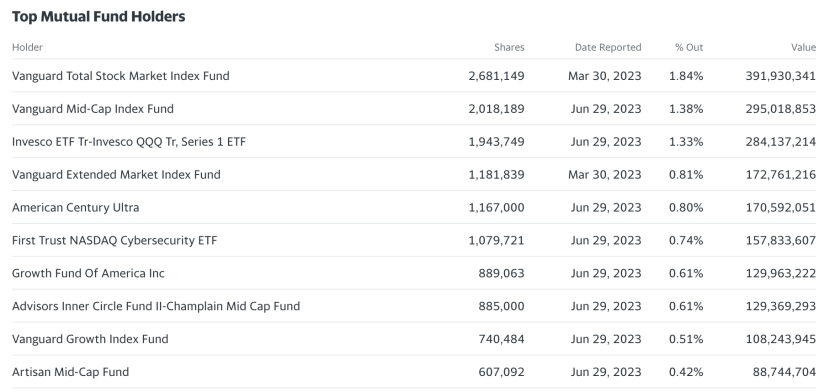The image size is (840, 392).
Task: Click the 1.33% out cell for Invesco
Action: pyautogui.click(x=686, y=142)
